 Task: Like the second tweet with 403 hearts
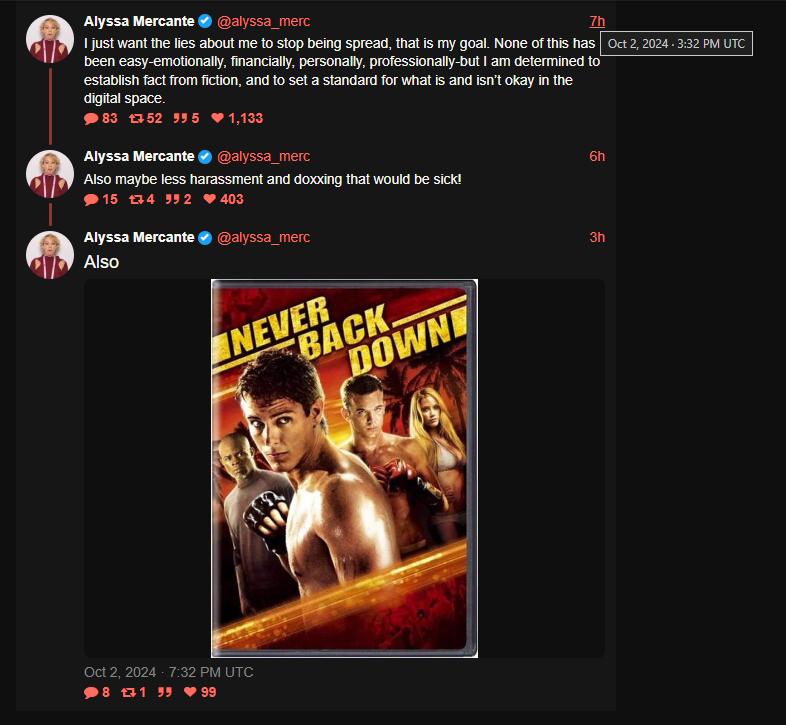point(210,199)
